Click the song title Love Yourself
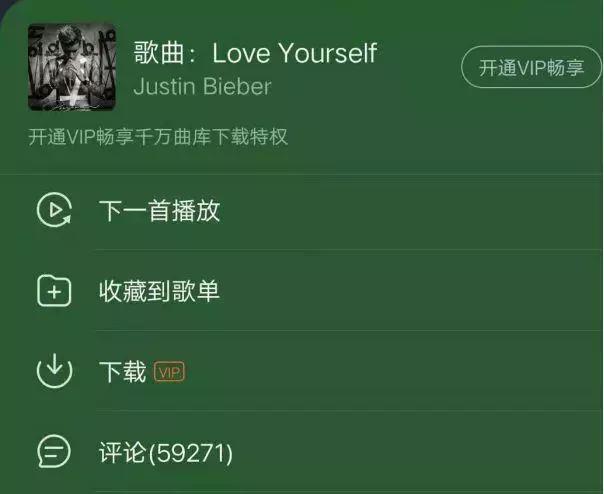The image size is (604, 494). 295,53
